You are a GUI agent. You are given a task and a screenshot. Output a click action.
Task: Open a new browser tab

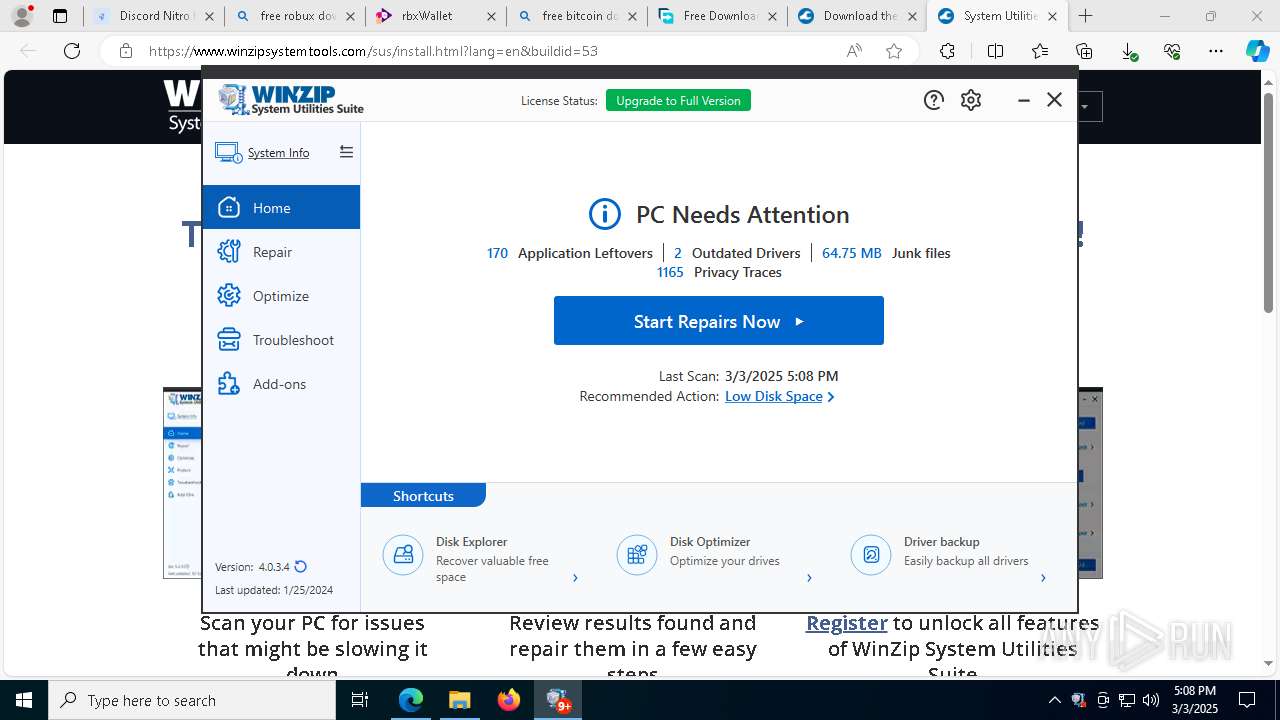click(1086, 16)
